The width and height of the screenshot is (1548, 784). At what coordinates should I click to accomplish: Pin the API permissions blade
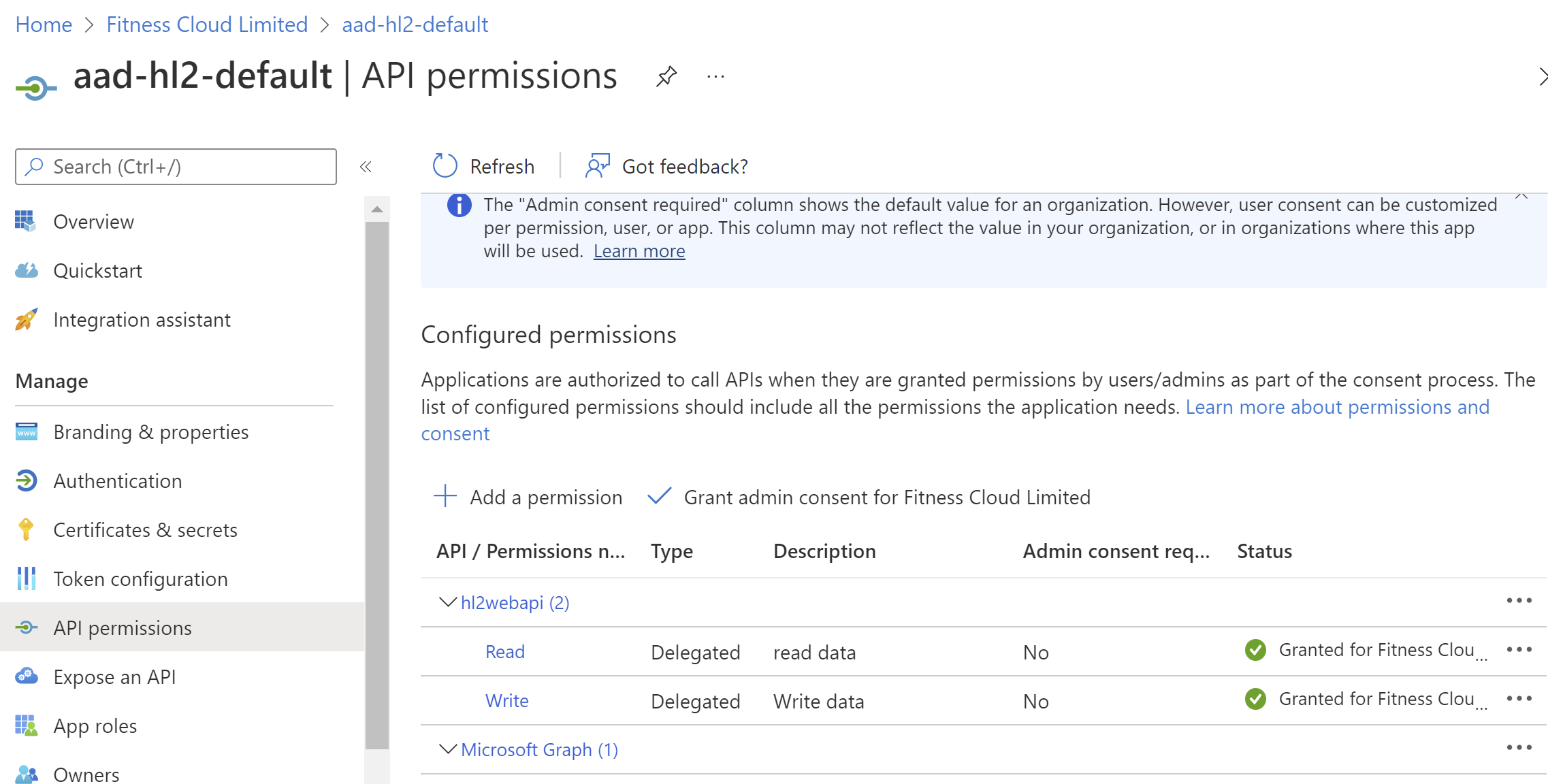pos(666,76)
